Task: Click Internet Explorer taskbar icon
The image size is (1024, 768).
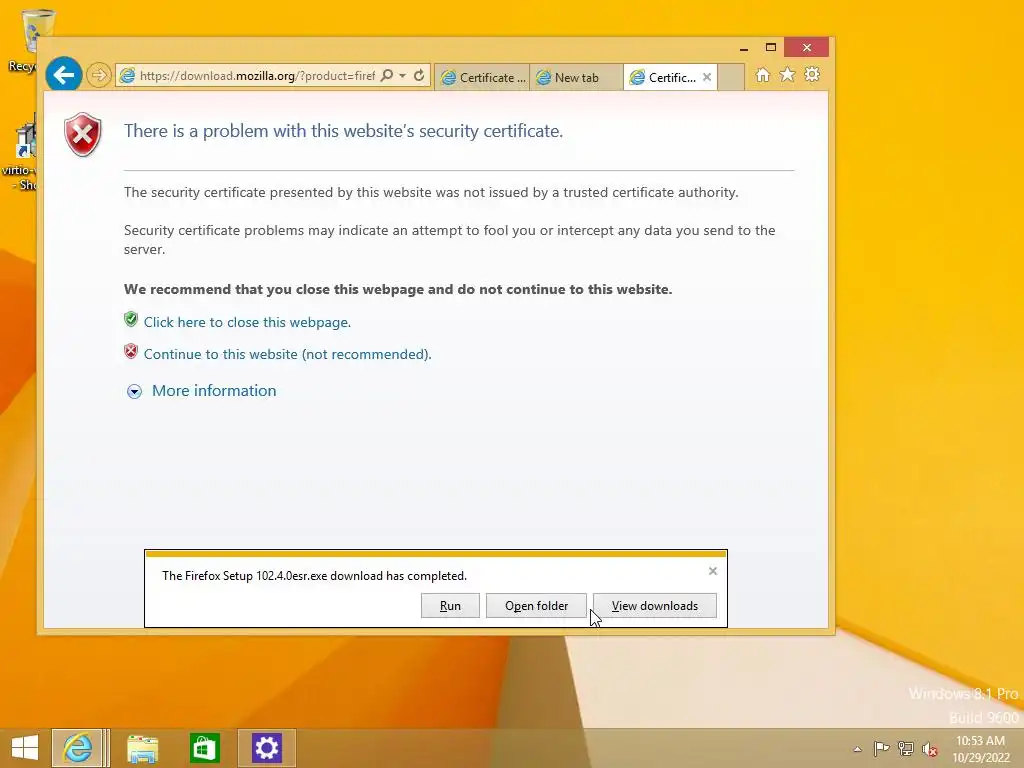Action: click(77, 748)
